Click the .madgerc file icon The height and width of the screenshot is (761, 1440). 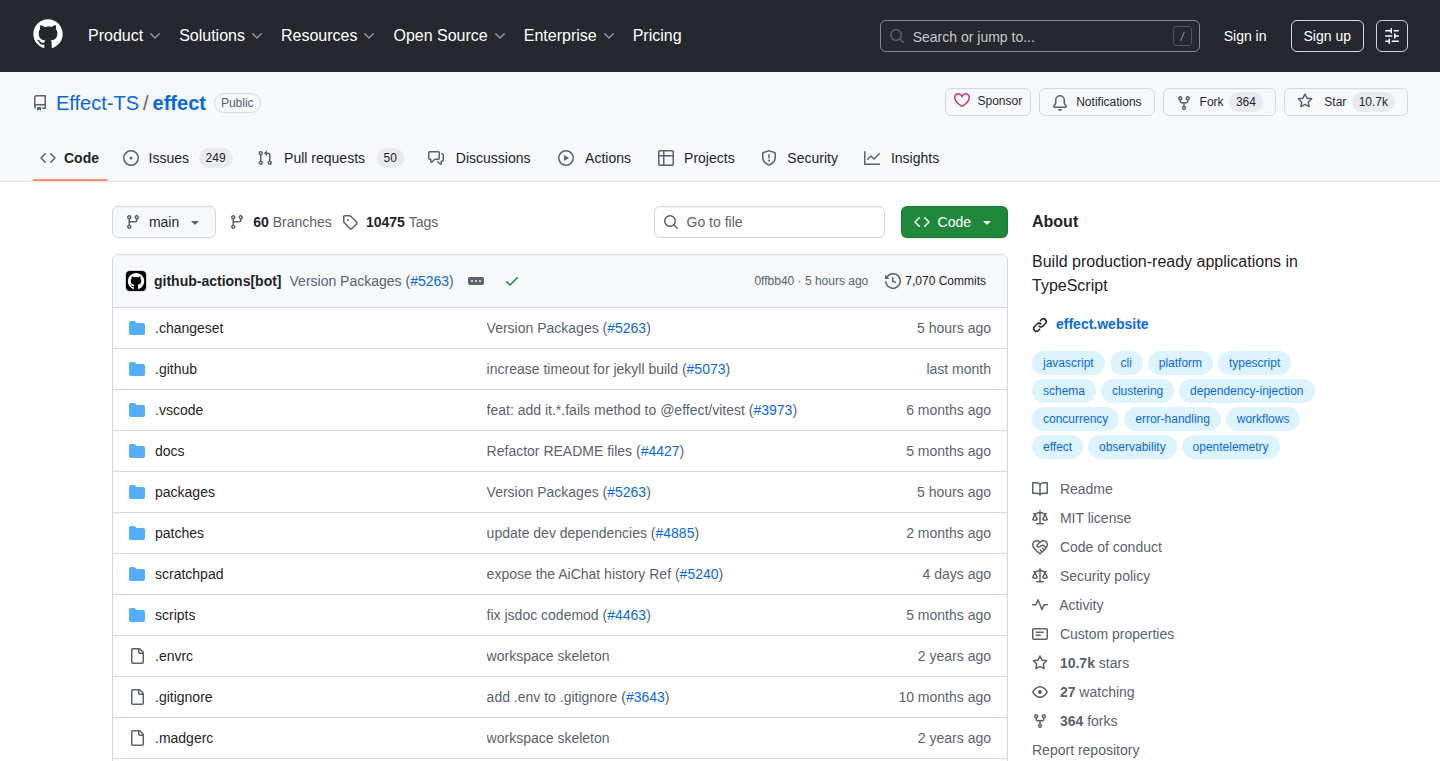click(x=137, y=738)
